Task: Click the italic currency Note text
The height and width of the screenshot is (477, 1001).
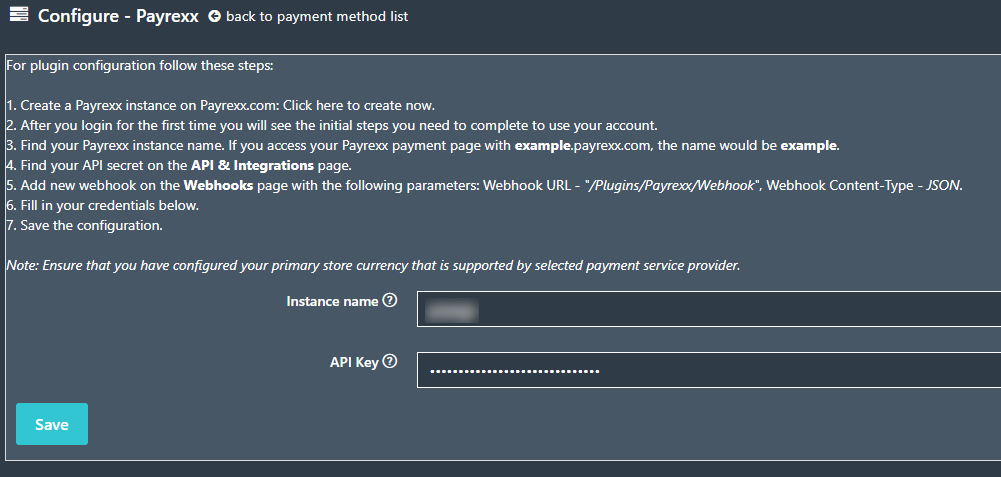Action: [373, 266]
